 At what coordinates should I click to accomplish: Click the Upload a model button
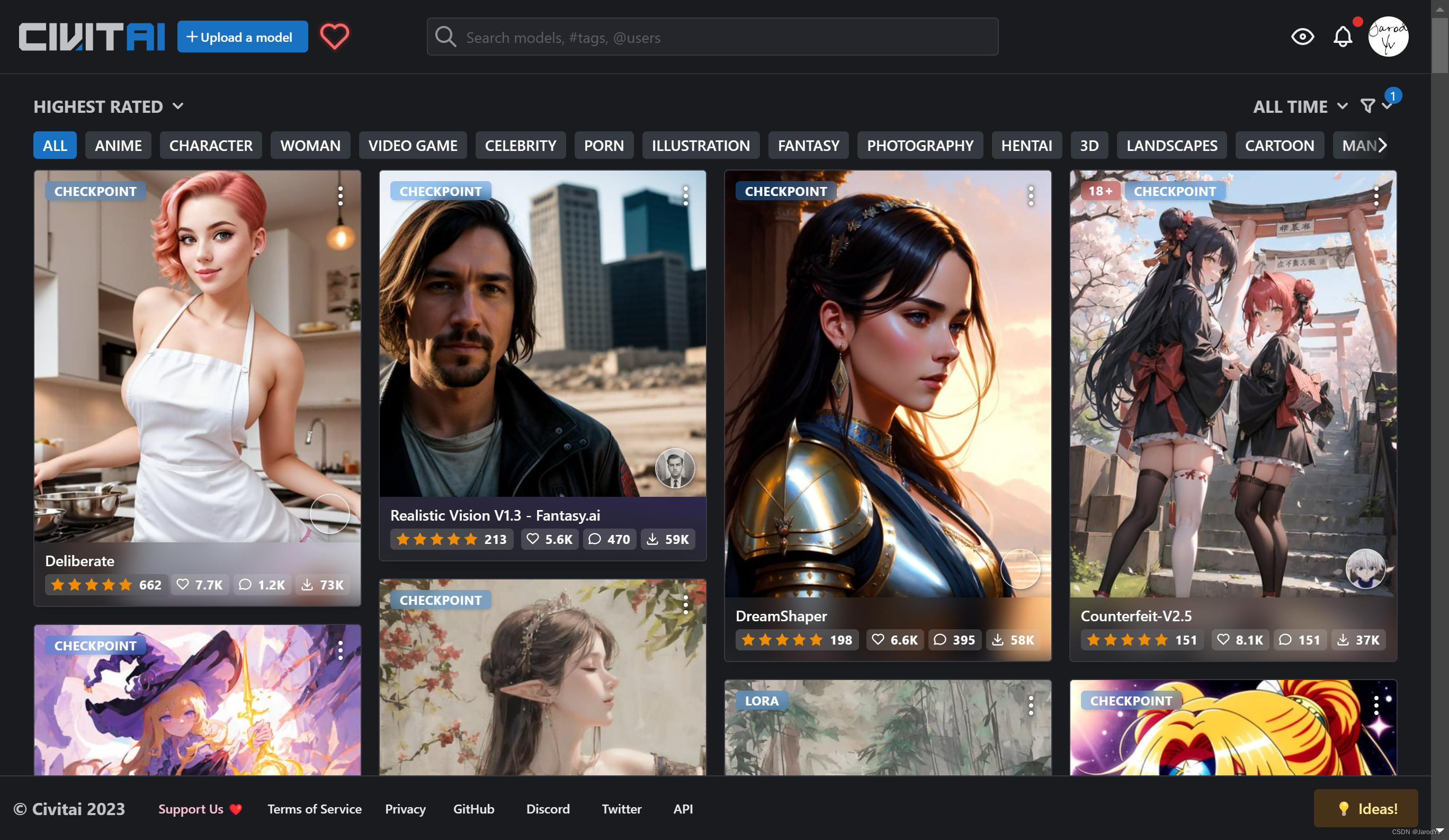point(239,36)
